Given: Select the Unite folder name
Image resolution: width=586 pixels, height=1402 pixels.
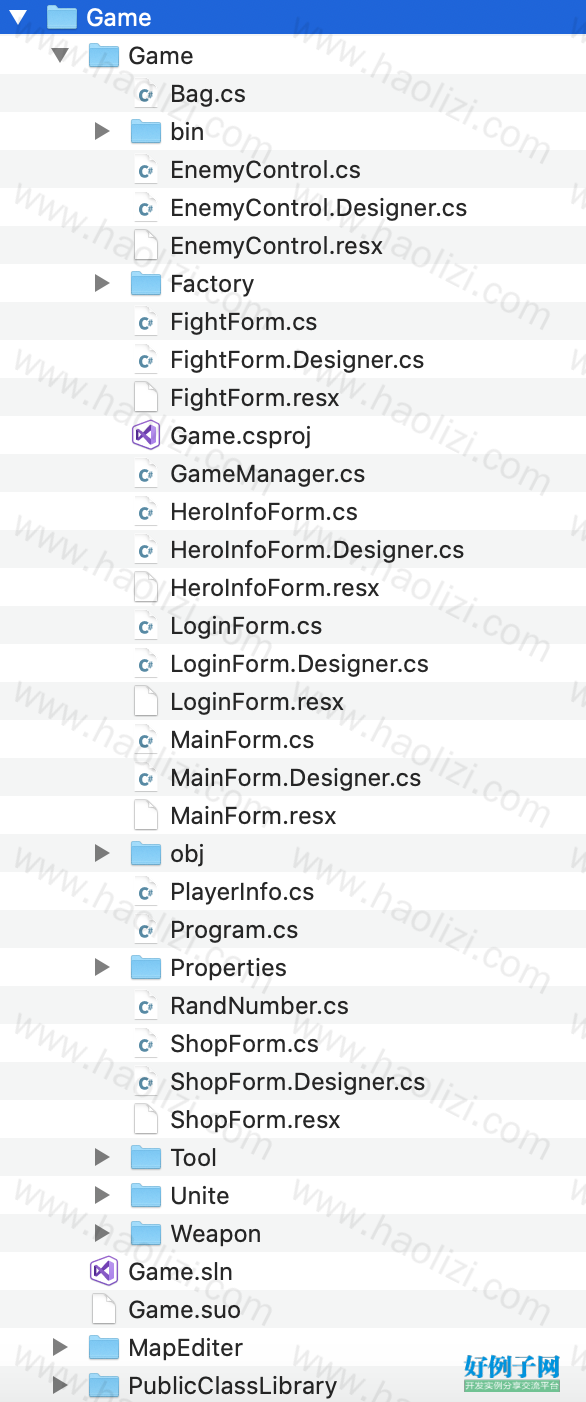Looking at the screenshot, I should 200,1196.
